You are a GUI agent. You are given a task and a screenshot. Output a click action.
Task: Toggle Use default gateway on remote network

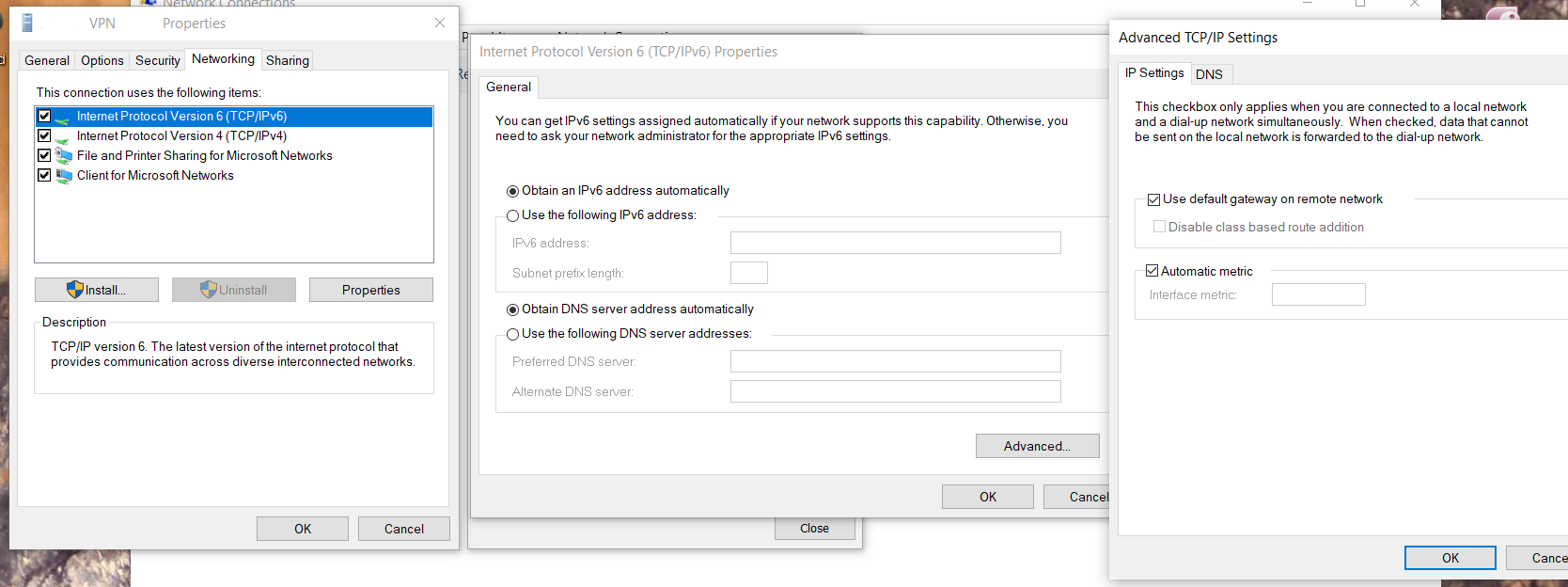click(x=1153, y=199)
